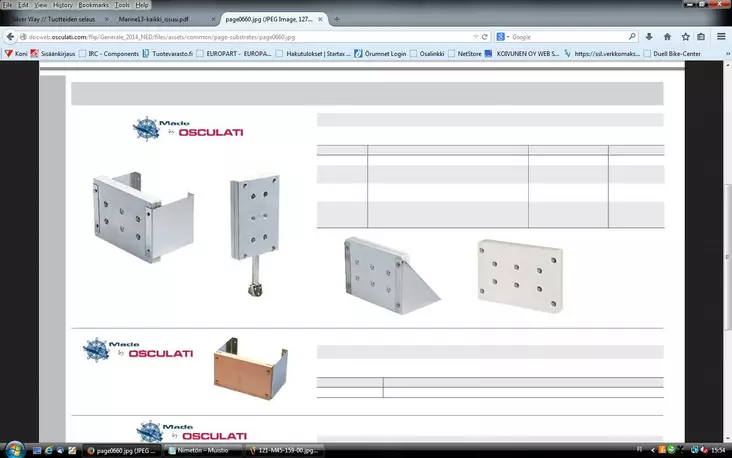
Task: Open the Tools menu
Action: (122, 5)
